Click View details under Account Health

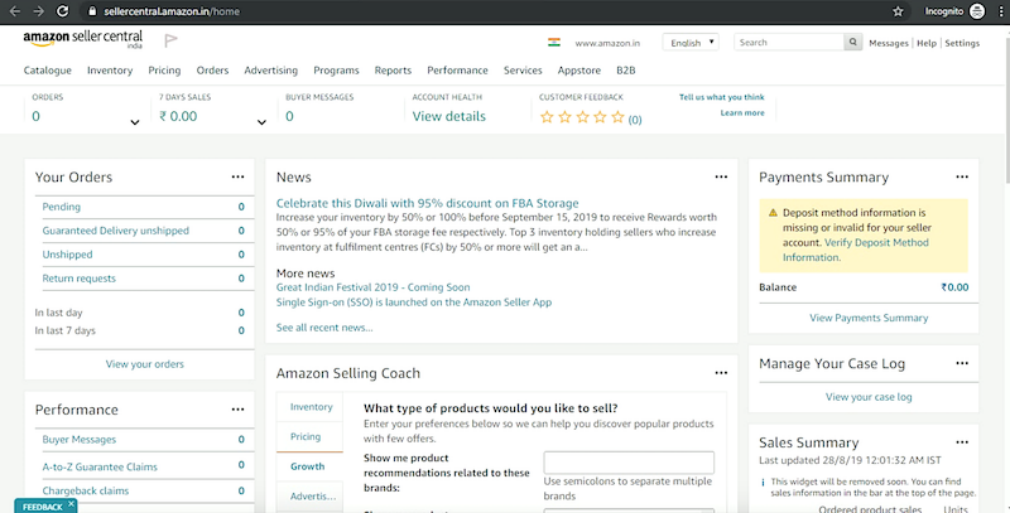449,117
